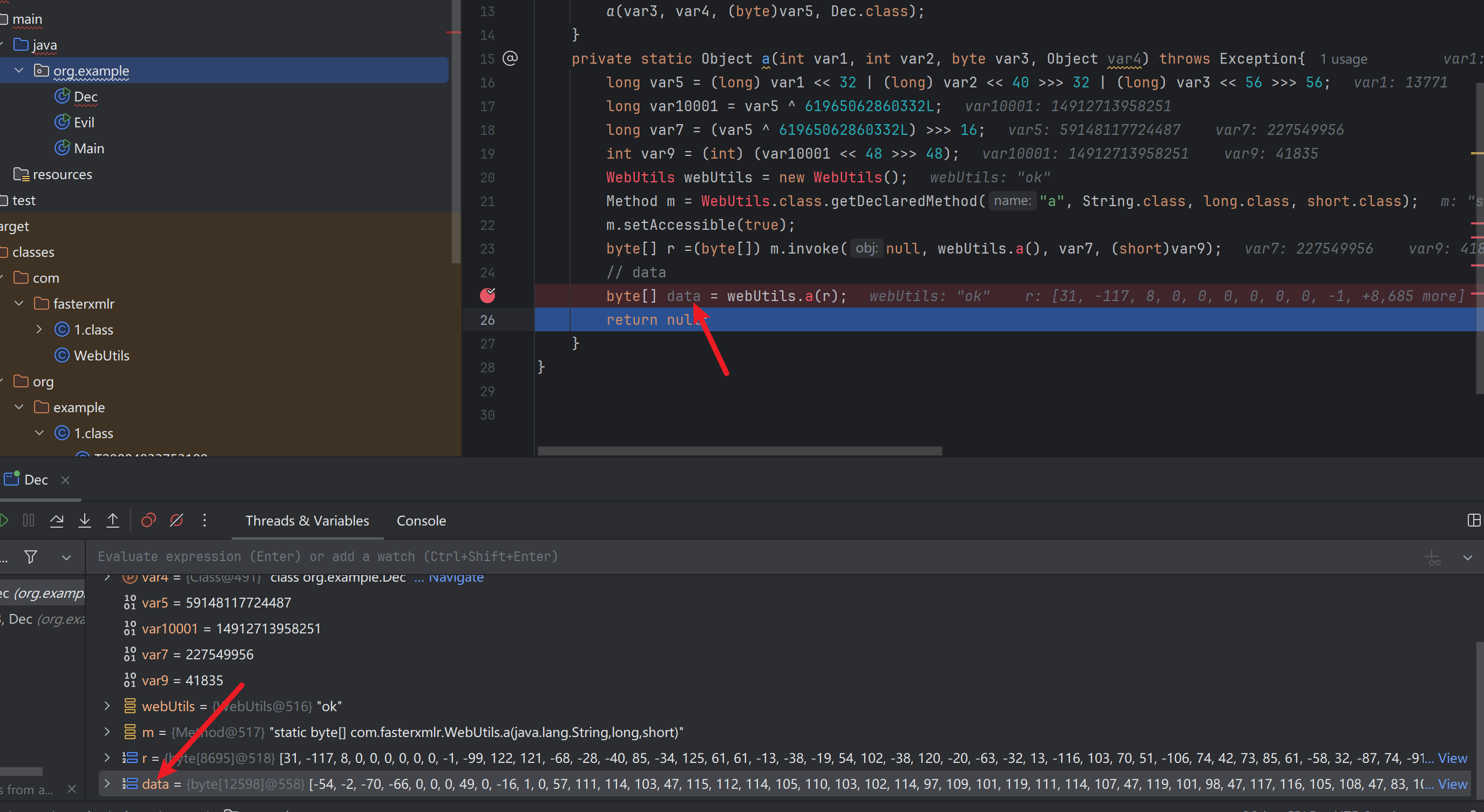This screenshot has height=812, width=1484.
Task: Add expression to watches icon
Action: pos(1433,557)
